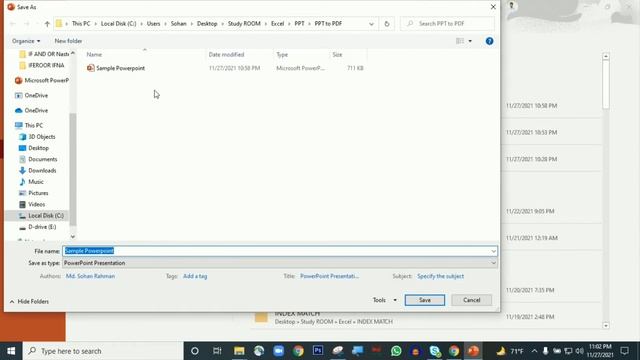The image size is (640, 360).
Task: Click Sohan in address breadcrumb
Action: tap(178, 24)
